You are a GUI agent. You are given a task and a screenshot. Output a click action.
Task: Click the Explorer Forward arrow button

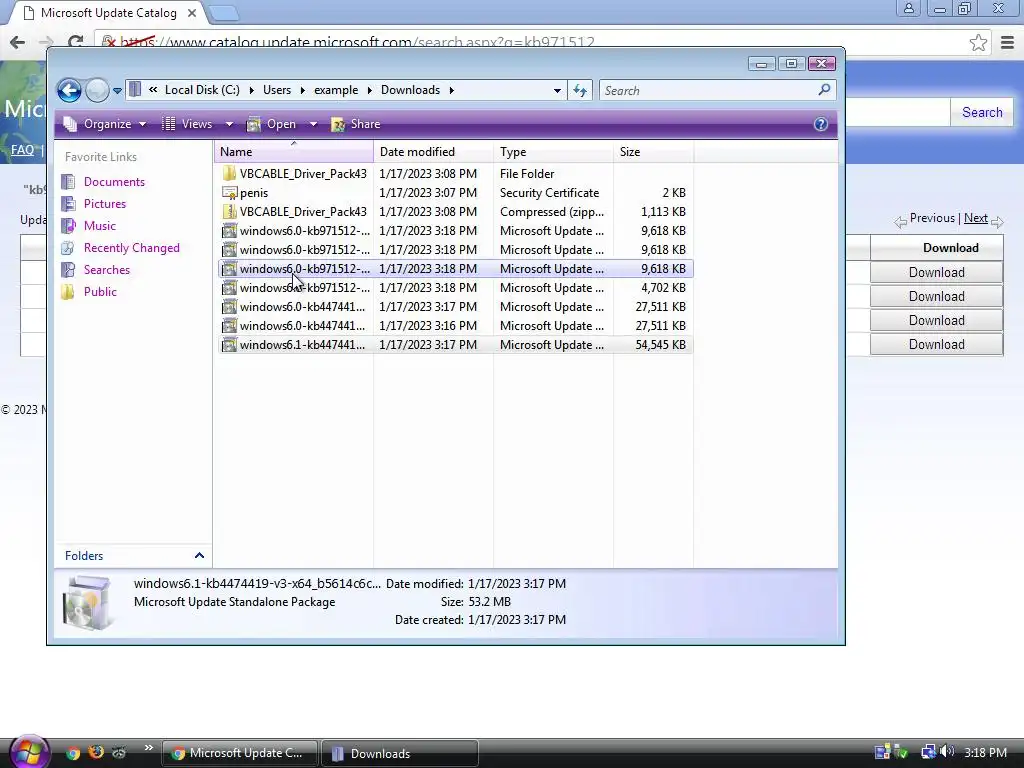[97, 90]
